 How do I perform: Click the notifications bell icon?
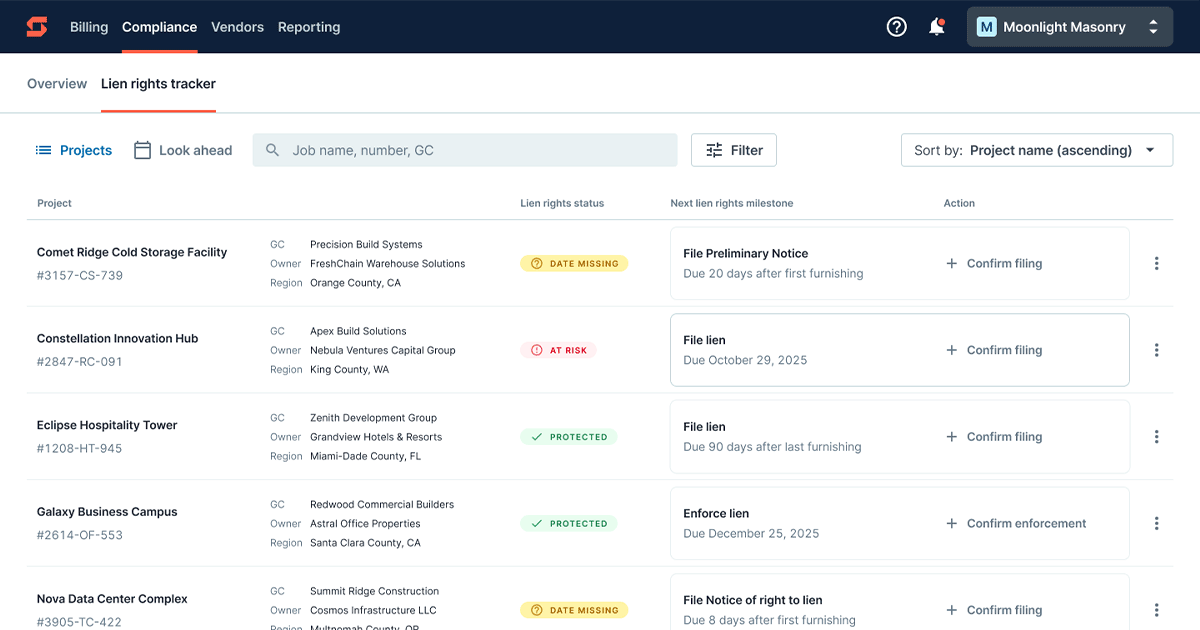tap(936, 27)
